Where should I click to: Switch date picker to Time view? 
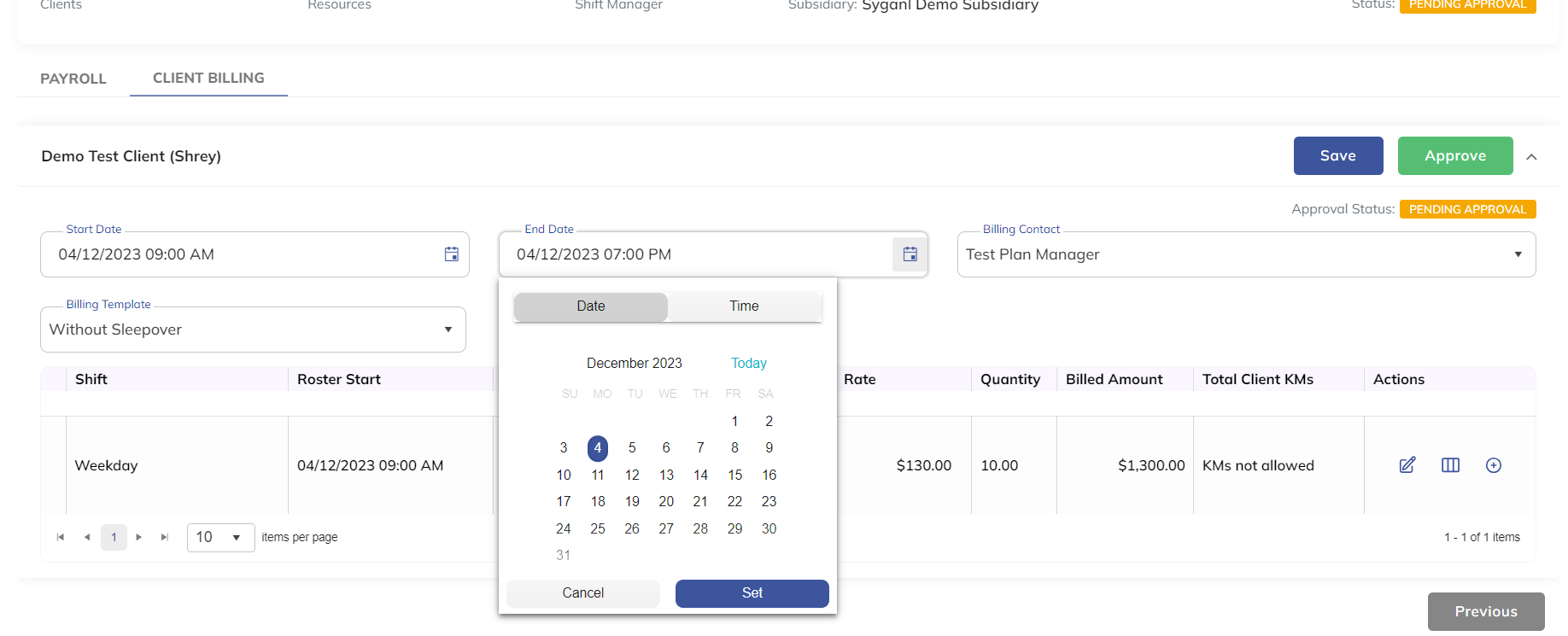pyautogui.click(x=744, y=306)
